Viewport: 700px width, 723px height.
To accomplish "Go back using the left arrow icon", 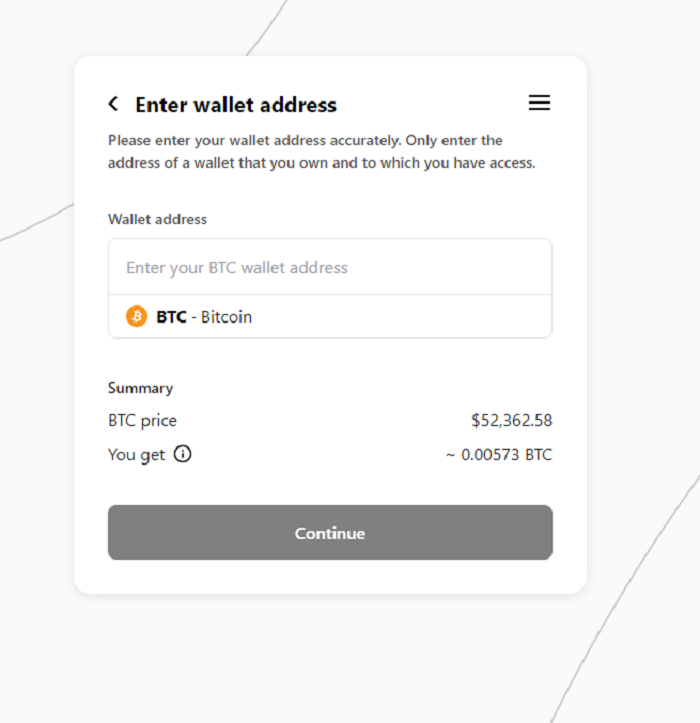I will coord(113,104).
